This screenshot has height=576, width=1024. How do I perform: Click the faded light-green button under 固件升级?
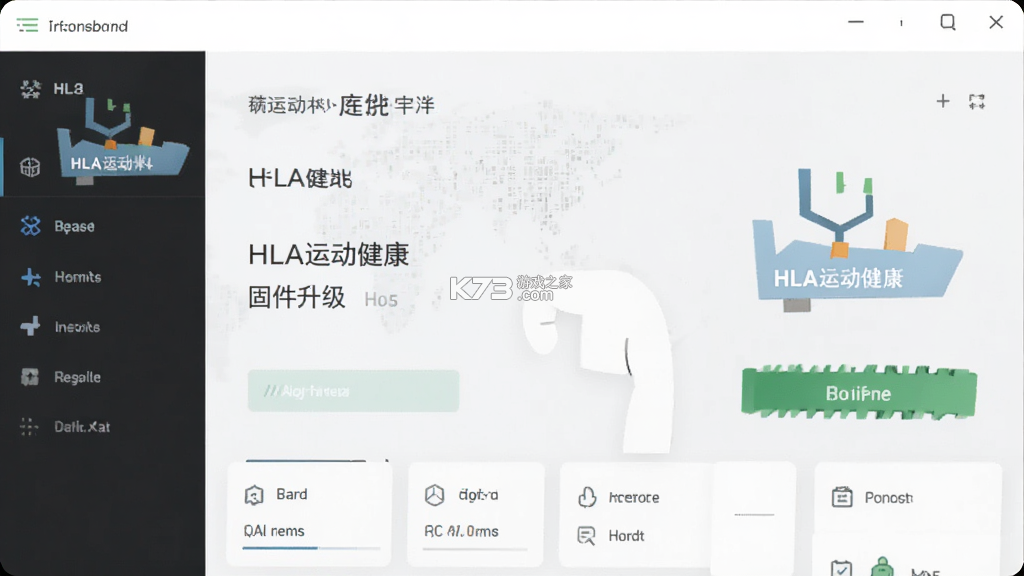(x=353, y=391)
